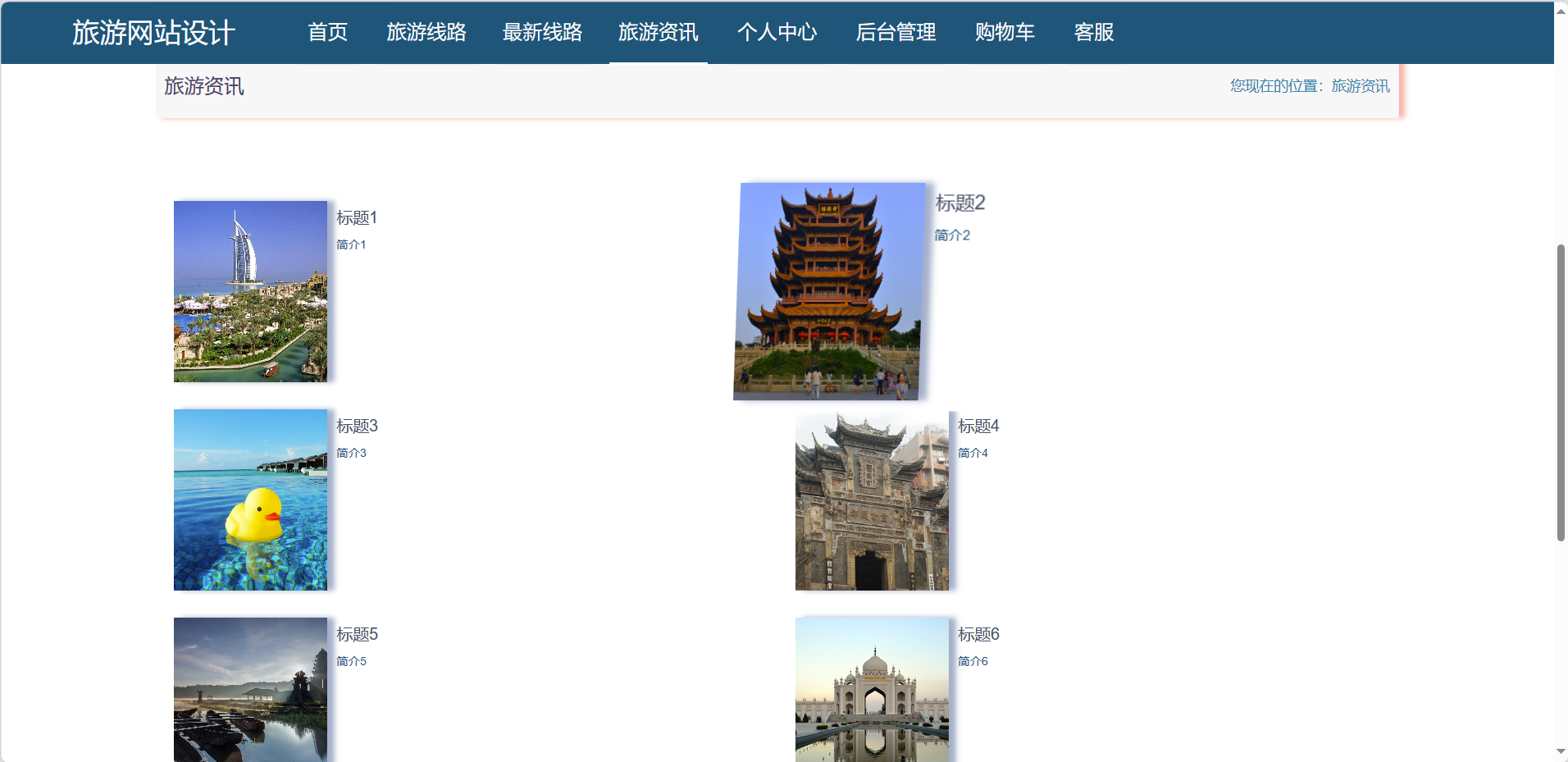
Task: Click the 旅游网站设计 site logo
Action: coord(153,33)
